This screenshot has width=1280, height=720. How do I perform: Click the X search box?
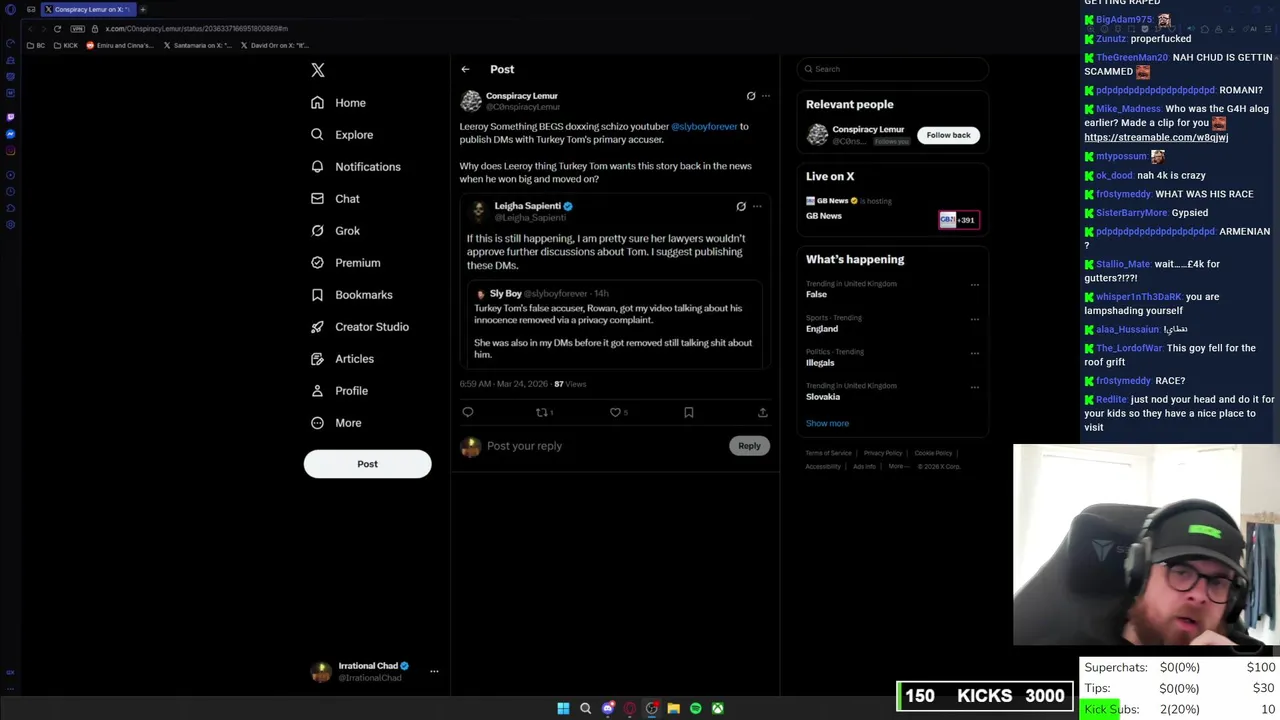893,69
